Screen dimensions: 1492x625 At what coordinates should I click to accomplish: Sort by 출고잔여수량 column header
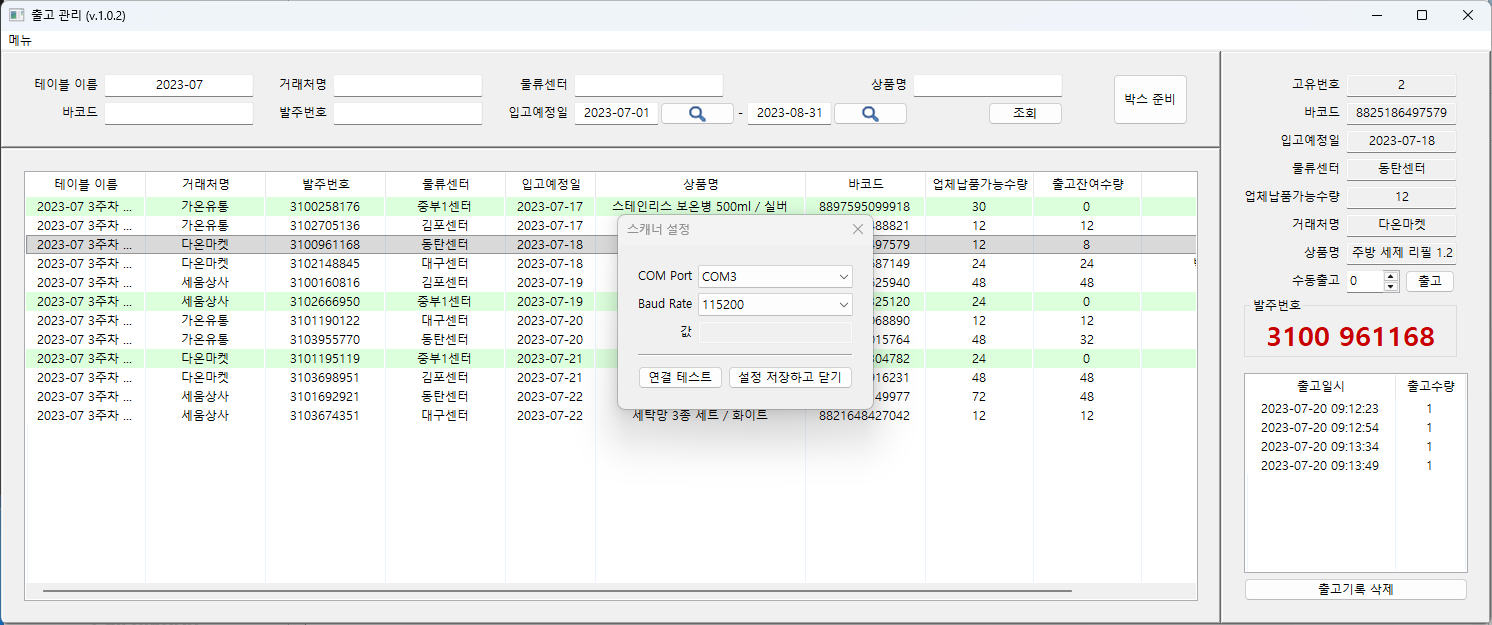pyautogui.click(x=1087, y=185)
